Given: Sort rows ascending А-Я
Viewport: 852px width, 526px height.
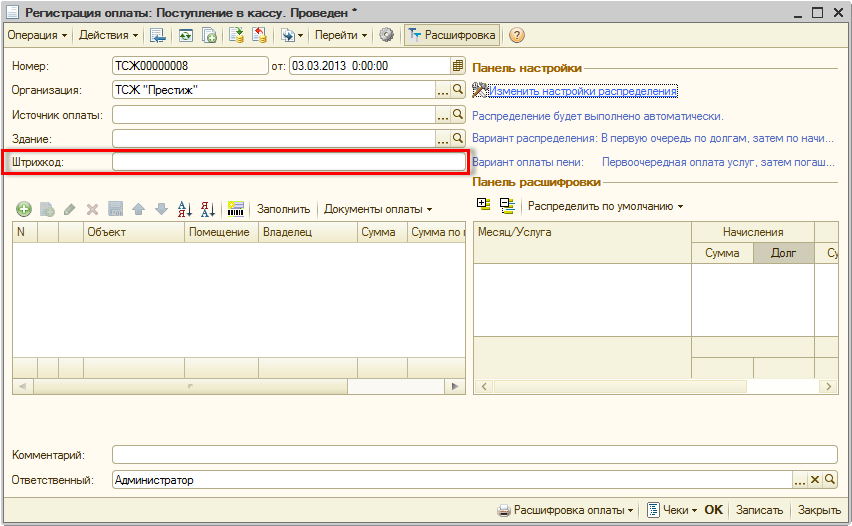Looking at the screenshot, I should (x=185, y=209).
